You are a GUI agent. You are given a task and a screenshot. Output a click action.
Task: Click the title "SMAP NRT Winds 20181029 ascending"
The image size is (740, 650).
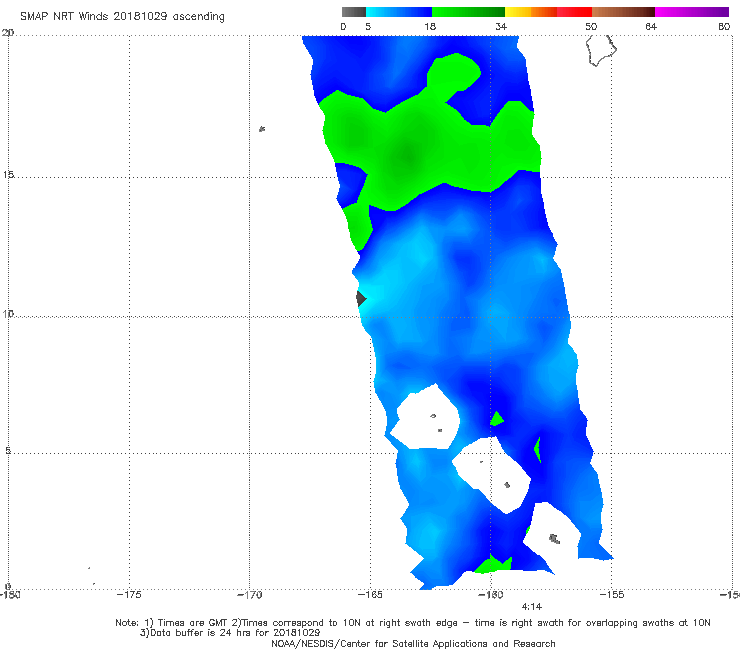pos(122,17)
